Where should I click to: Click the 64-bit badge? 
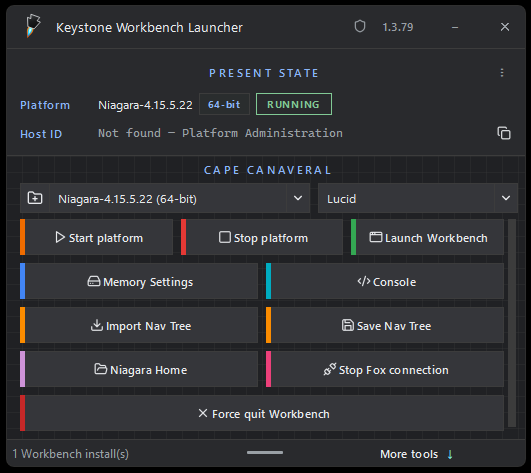pyautogui.click(x=224, y=104)
